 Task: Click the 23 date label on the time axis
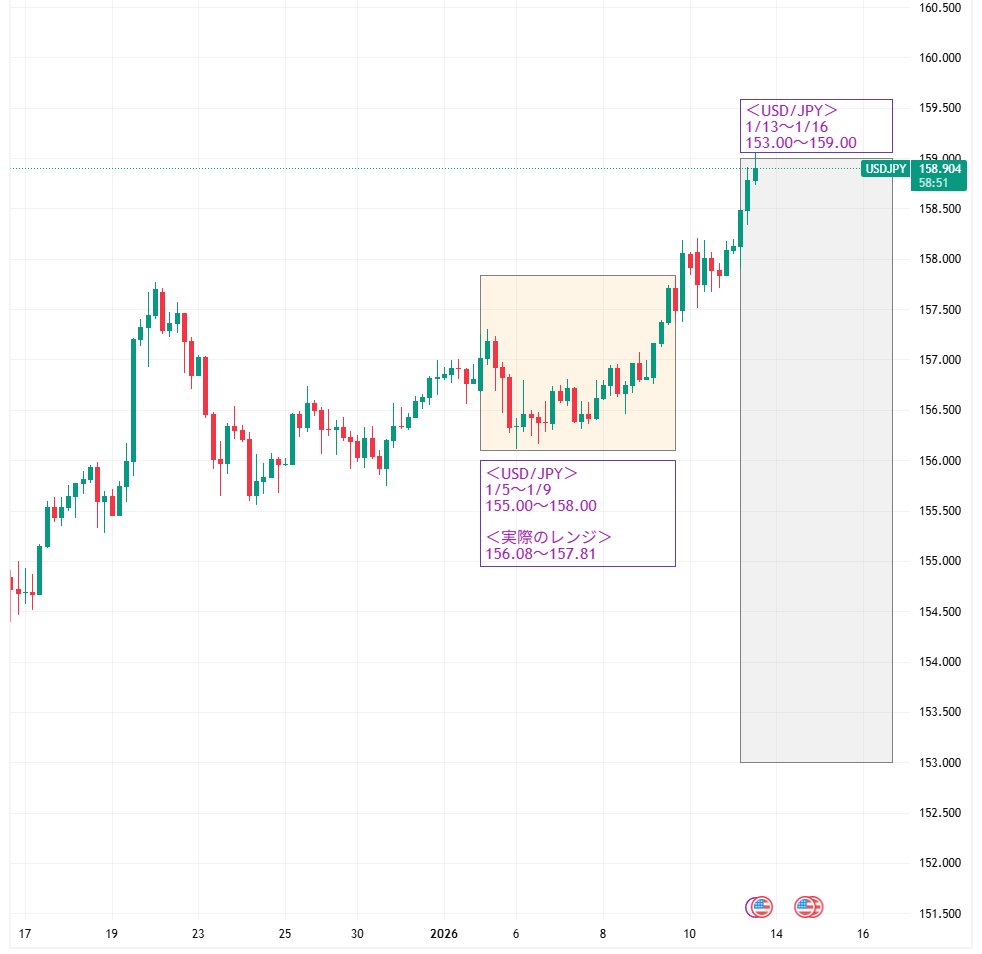click(198, 934)
